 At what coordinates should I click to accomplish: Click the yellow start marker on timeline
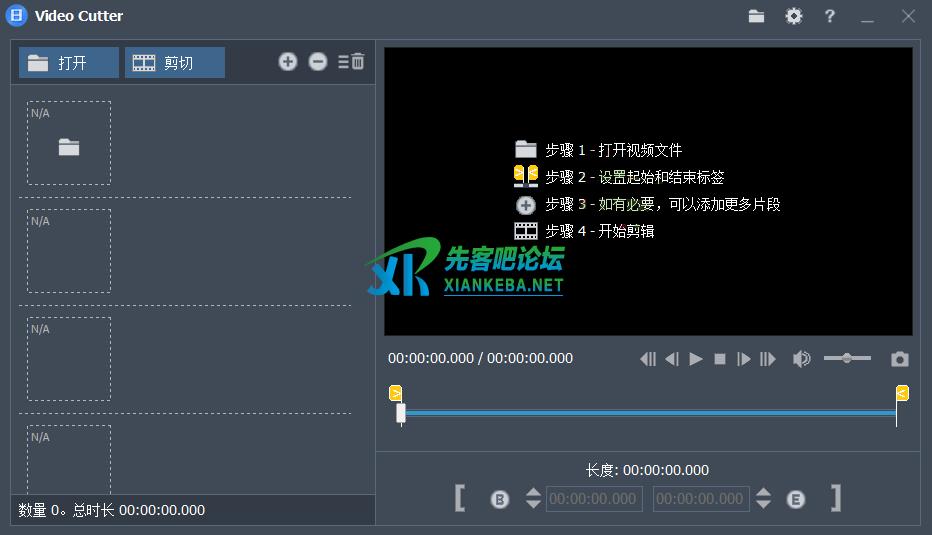pos(395,393)
